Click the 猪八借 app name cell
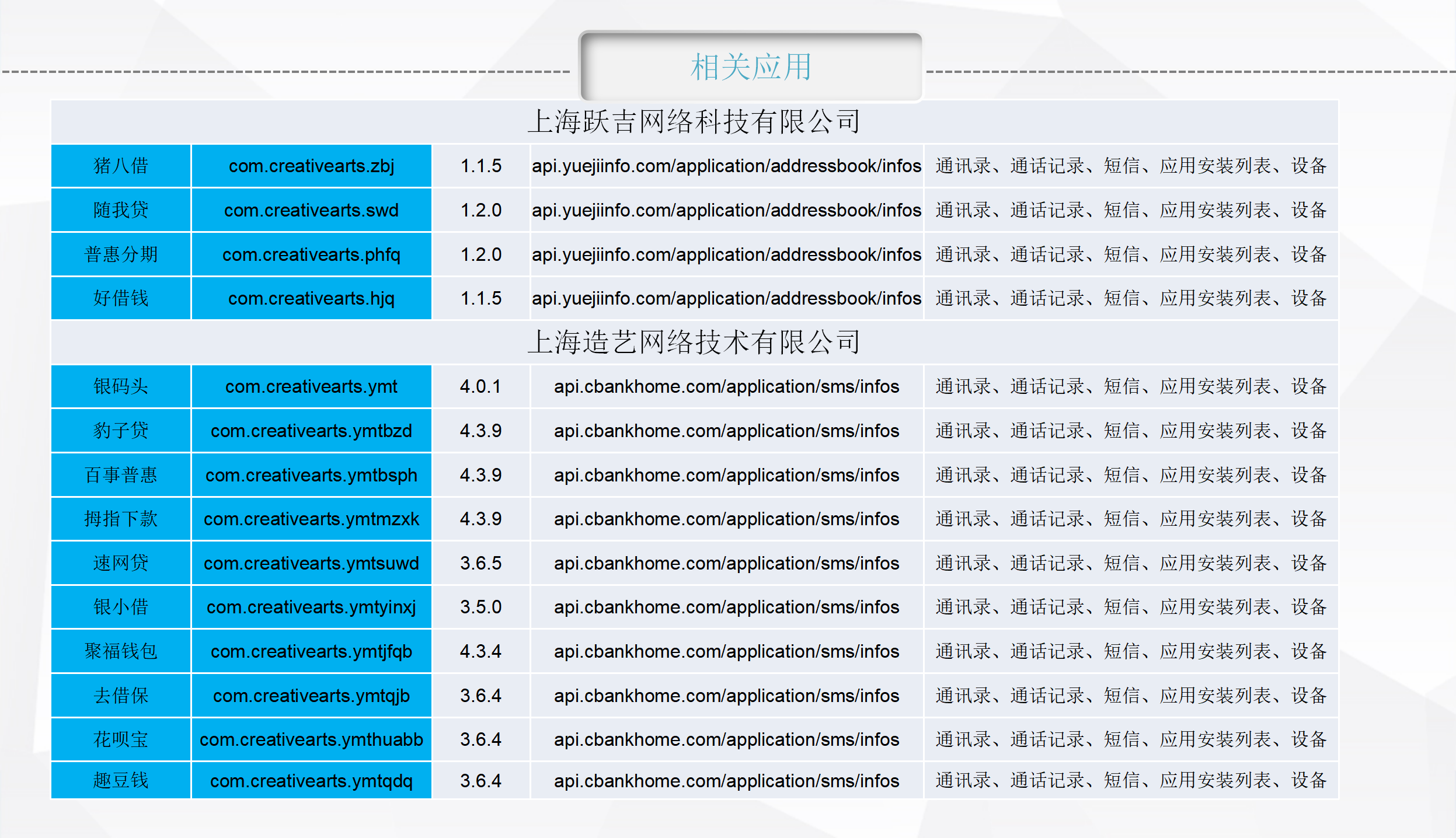 pyautogui.click(x=121, y=166)
